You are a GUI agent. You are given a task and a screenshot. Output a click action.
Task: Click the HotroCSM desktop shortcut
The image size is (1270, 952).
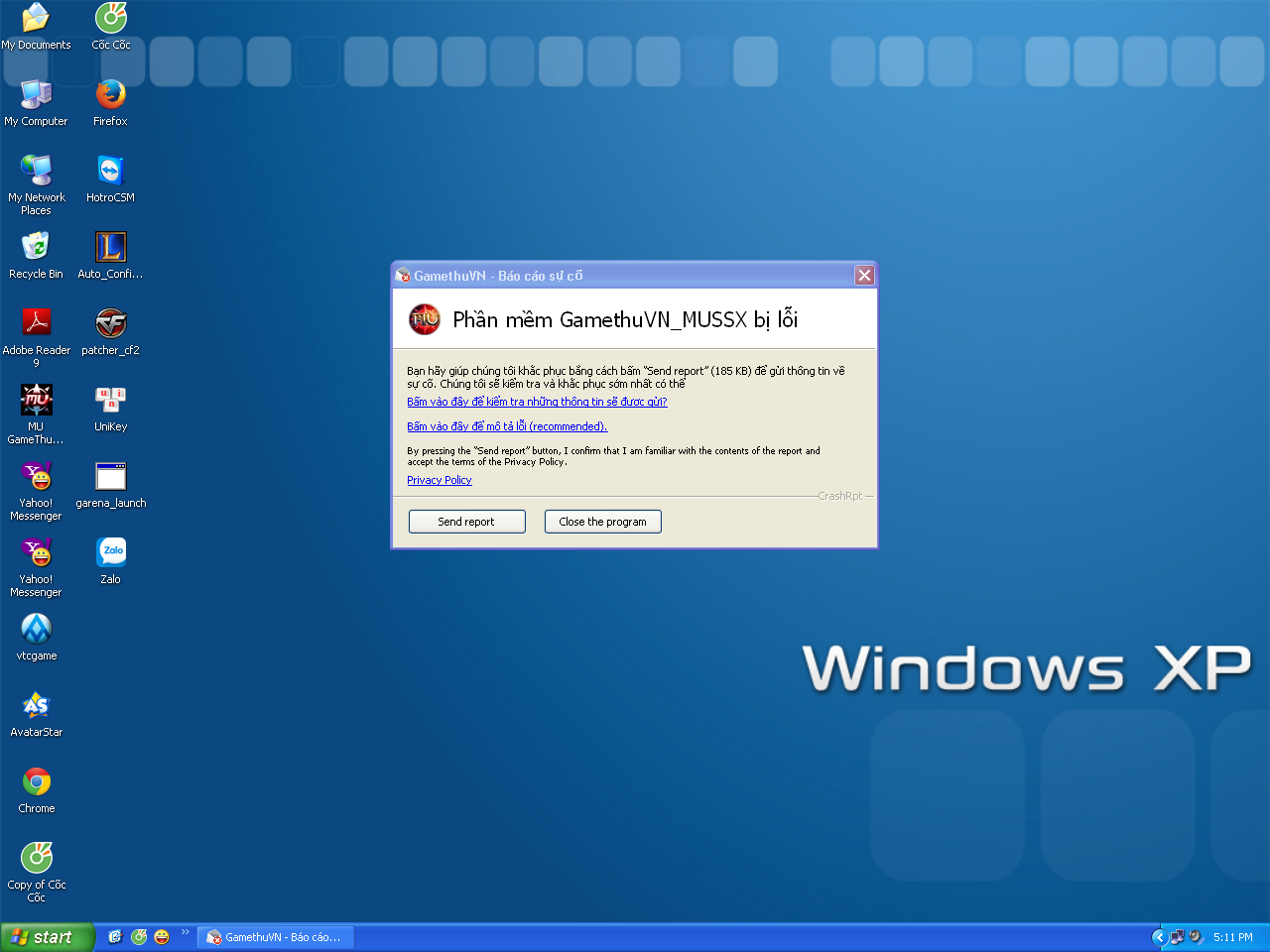(x=111, y=178)
